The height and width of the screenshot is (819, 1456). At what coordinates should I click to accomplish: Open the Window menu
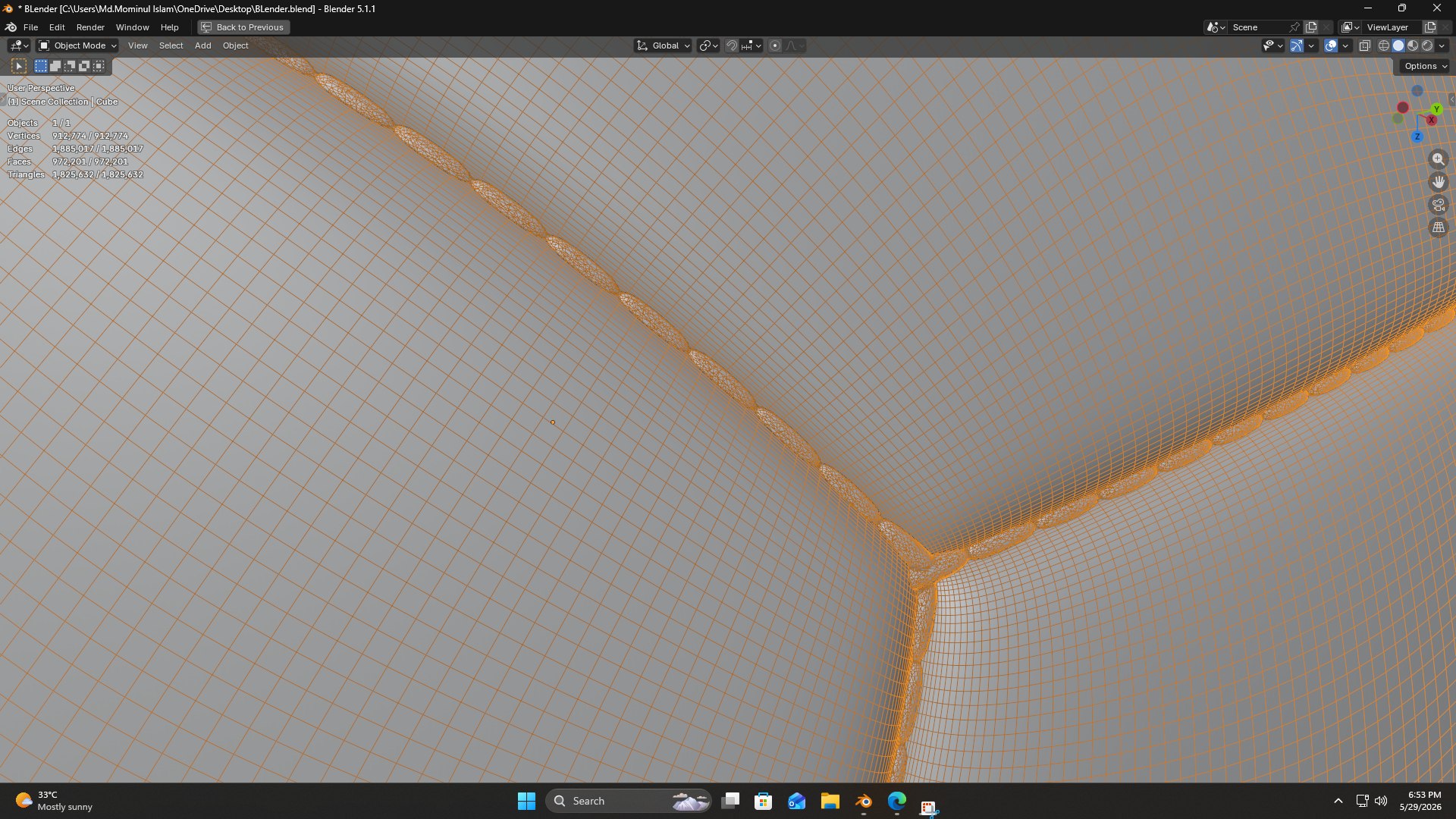click(x=132, y=27)
